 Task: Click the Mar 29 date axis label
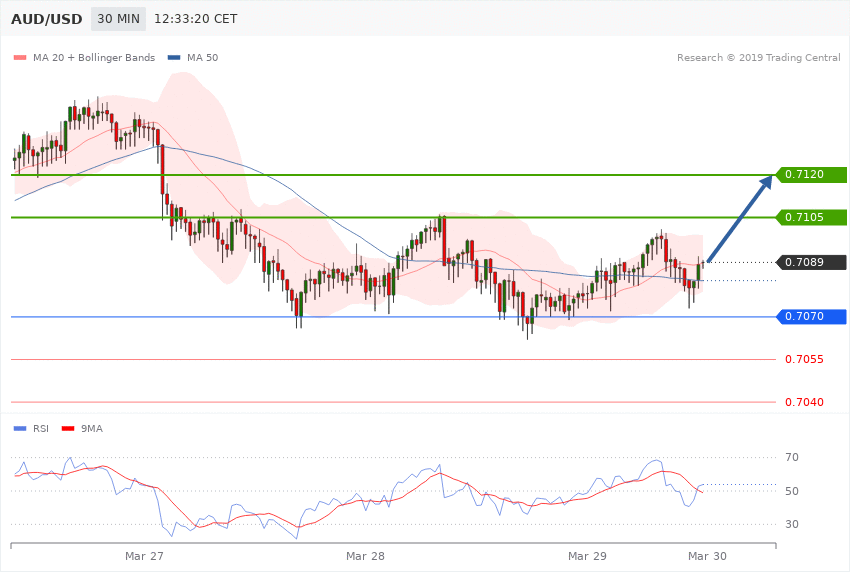pyautogui.click(x=587, y=556)
